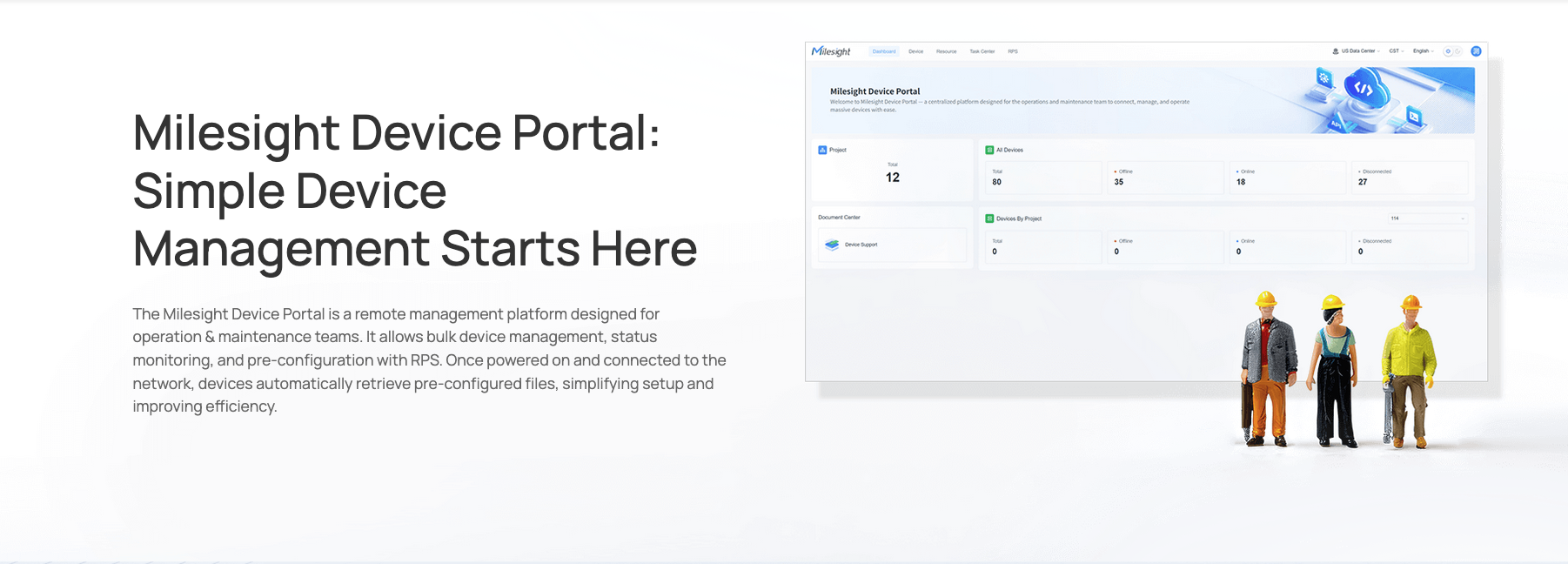This screenshot has width=1568, height=564.
Task: Expand the US Data Center dropdown
Action: click(1359, 51)
